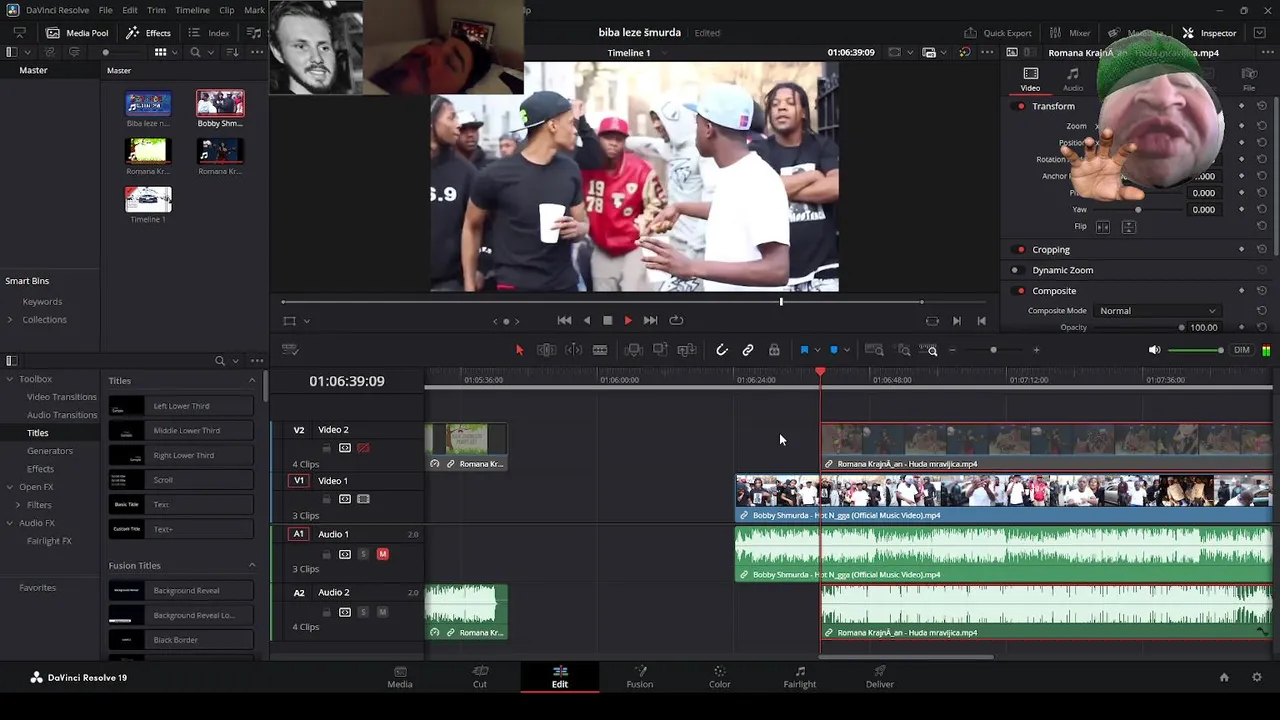
Task: Select the Blade Edit razor tool
Action: (x=600, y=350)
